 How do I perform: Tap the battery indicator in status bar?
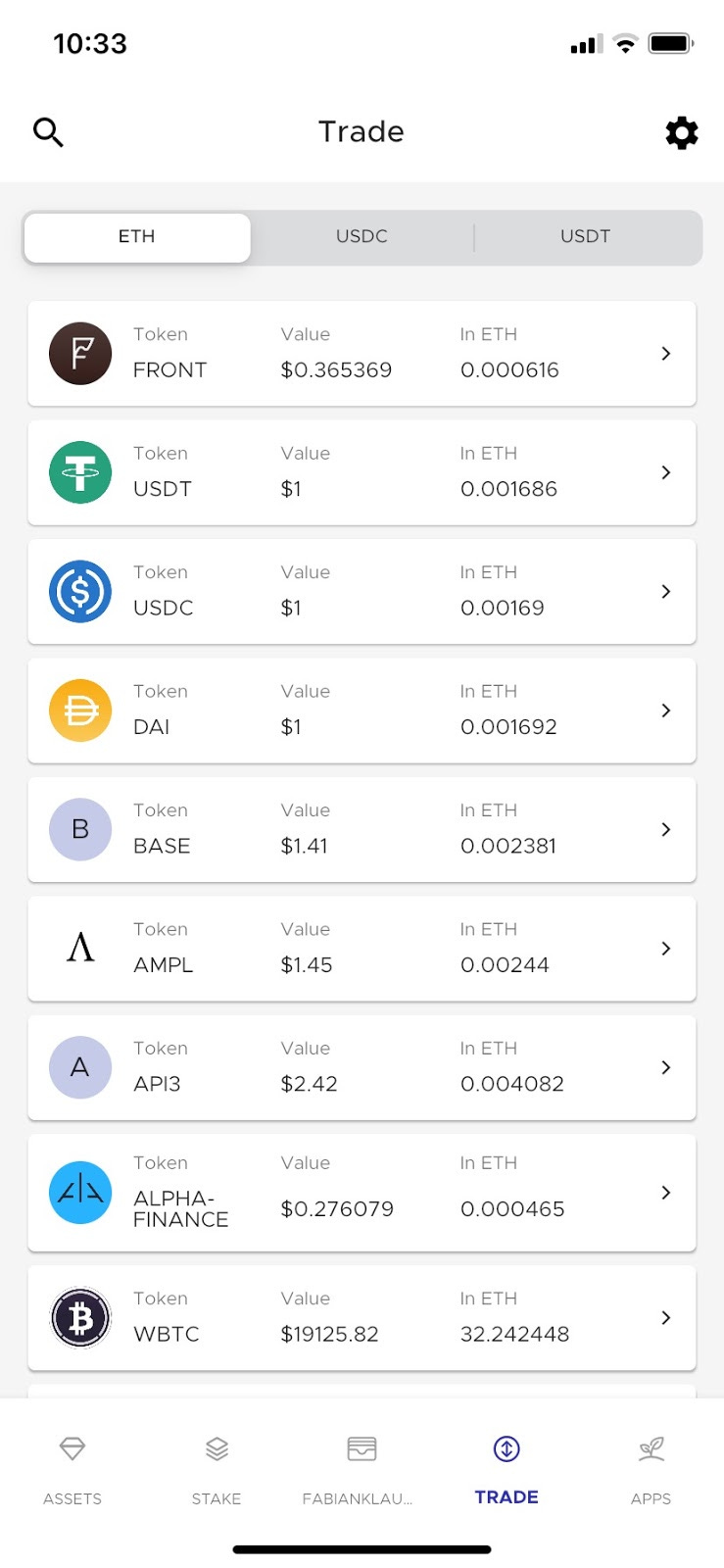pyautogui.click(x=671, y=43)
